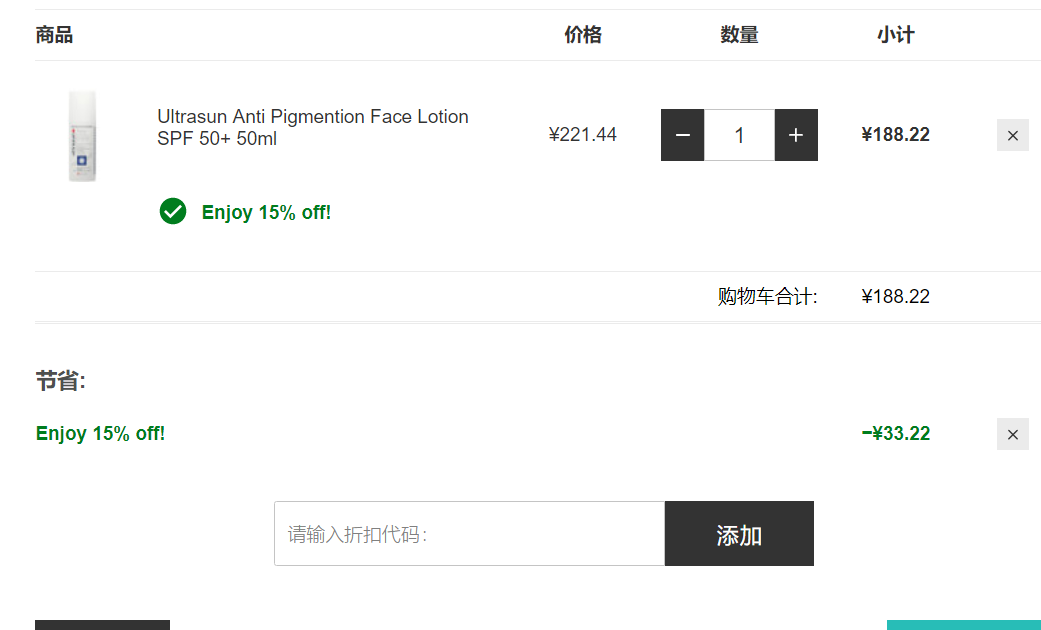Remove Ultrasun lotion from the cart

pyautogui.click(x=1012, y=135)
